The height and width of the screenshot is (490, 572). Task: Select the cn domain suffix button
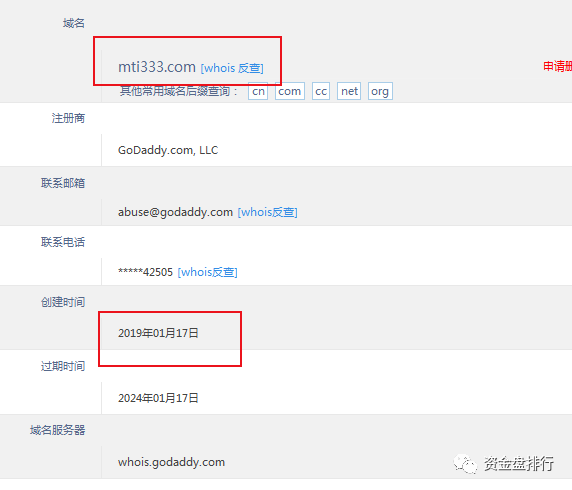(258, 91)
